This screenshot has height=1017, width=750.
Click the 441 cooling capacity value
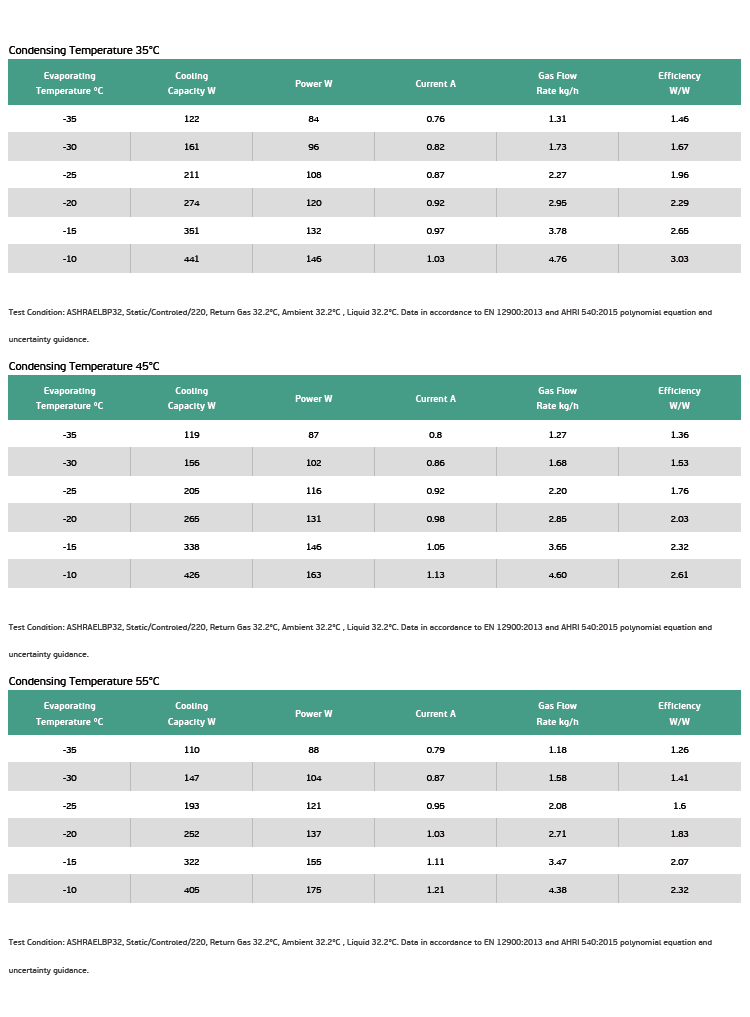tap(191, 259)
